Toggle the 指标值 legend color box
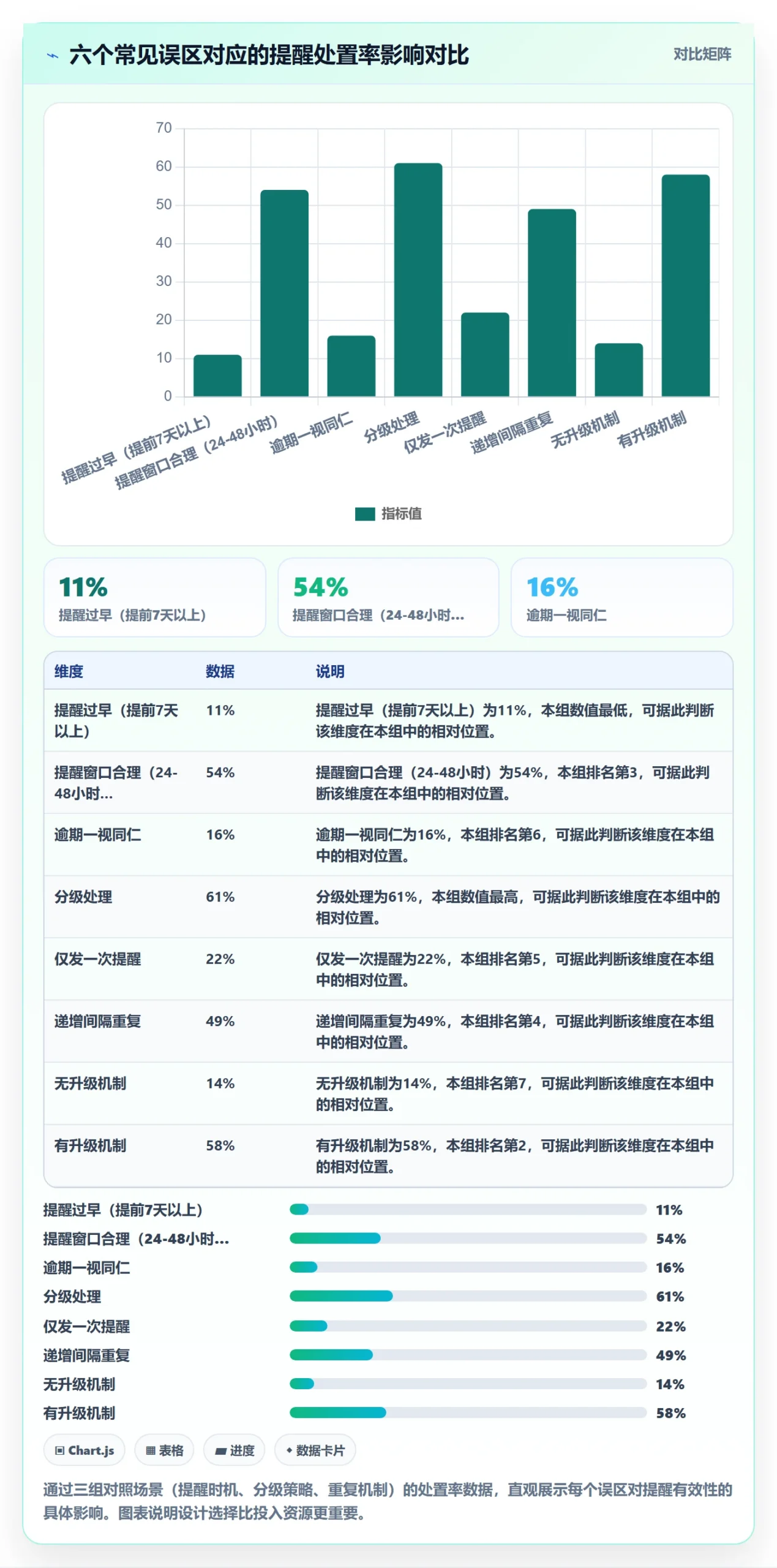 (x=364, y=513)
